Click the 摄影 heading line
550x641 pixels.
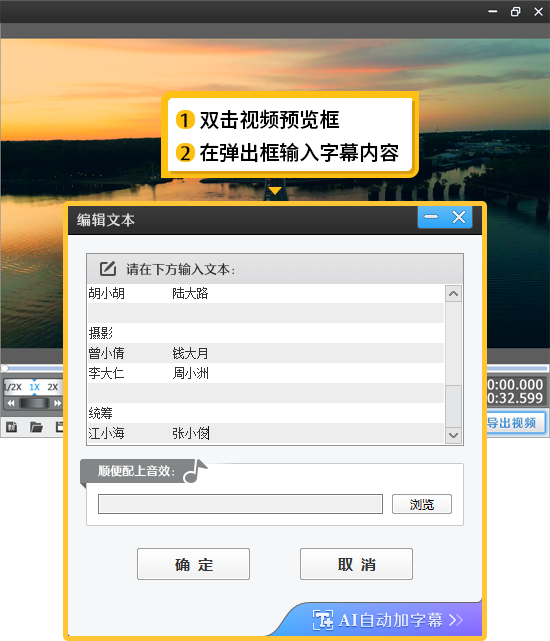pyautogui.click(x=266, y=333)
